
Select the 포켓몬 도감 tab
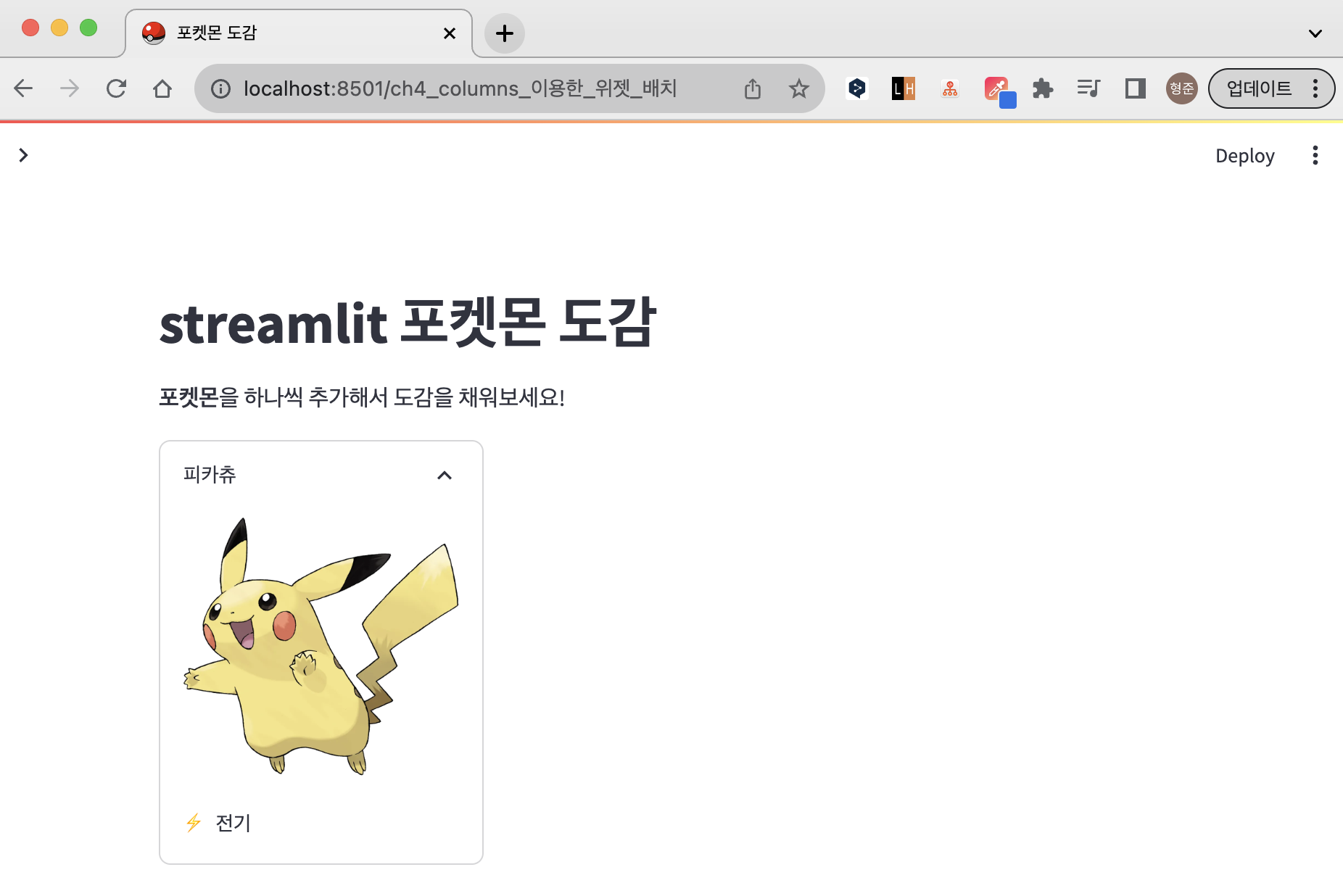(x=299, y=33)
